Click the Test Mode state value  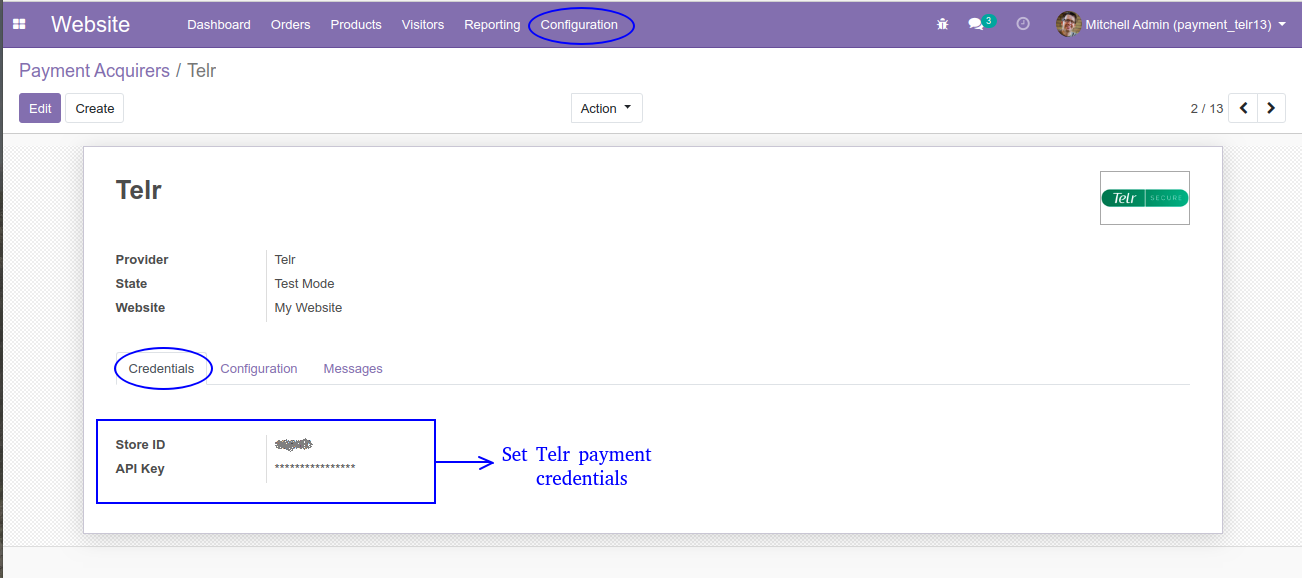(x=305, y=284)
